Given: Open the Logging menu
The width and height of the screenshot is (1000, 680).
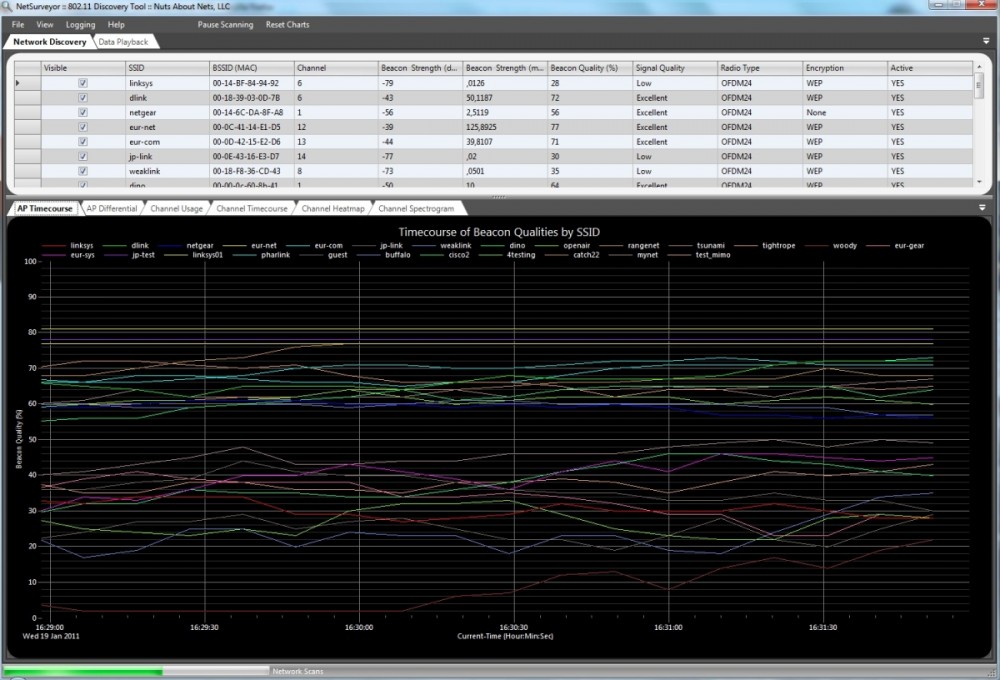Looking at the screenshot, I should tap(80, 24).
